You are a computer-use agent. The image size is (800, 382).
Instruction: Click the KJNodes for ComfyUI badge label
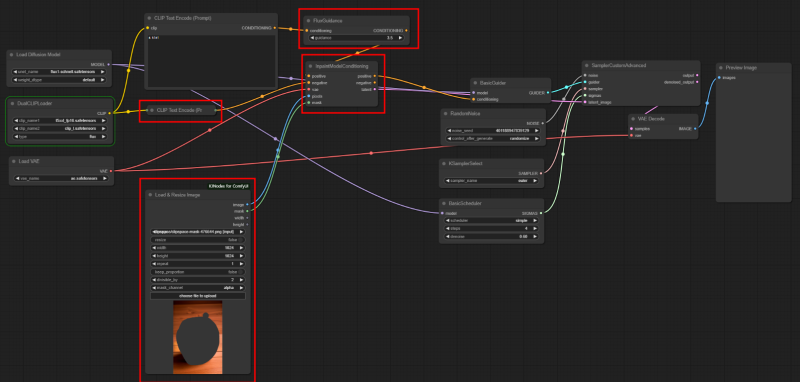(x=229, y=187)
